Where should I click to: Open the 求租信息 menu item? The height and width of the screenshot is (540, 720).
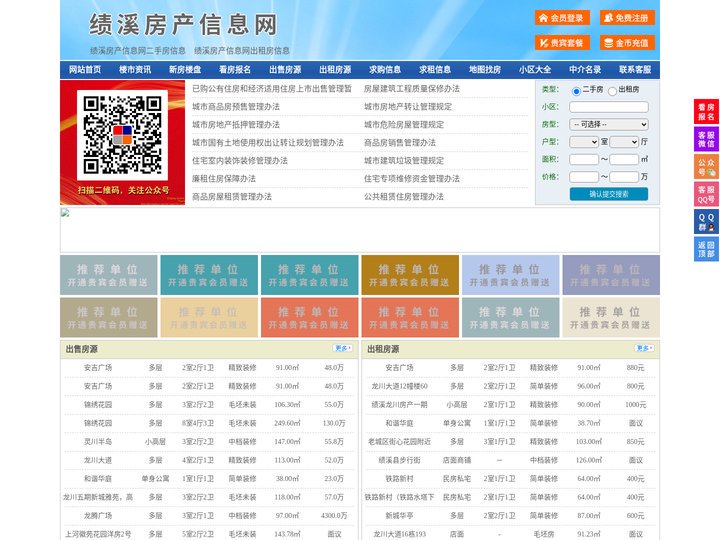tap(435, 70)
